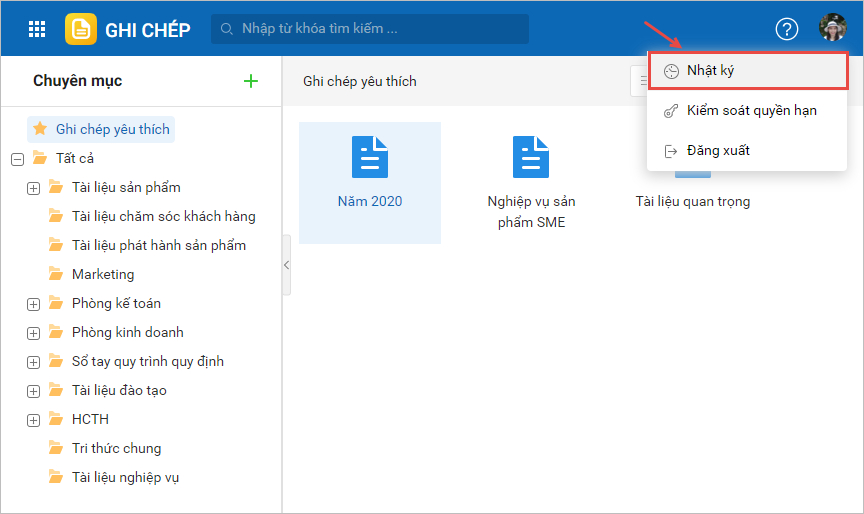Image resolution: width=864 pixels, height=514 pixels.
Task: Click the Chuyên mục panel heading
Action: [78, 81]
